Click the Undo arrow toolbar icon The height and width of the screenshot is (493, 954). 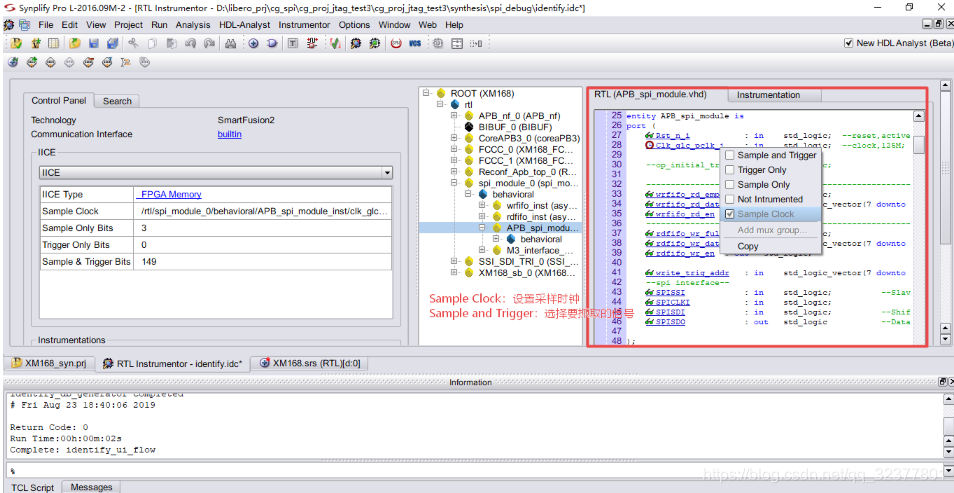190,43
